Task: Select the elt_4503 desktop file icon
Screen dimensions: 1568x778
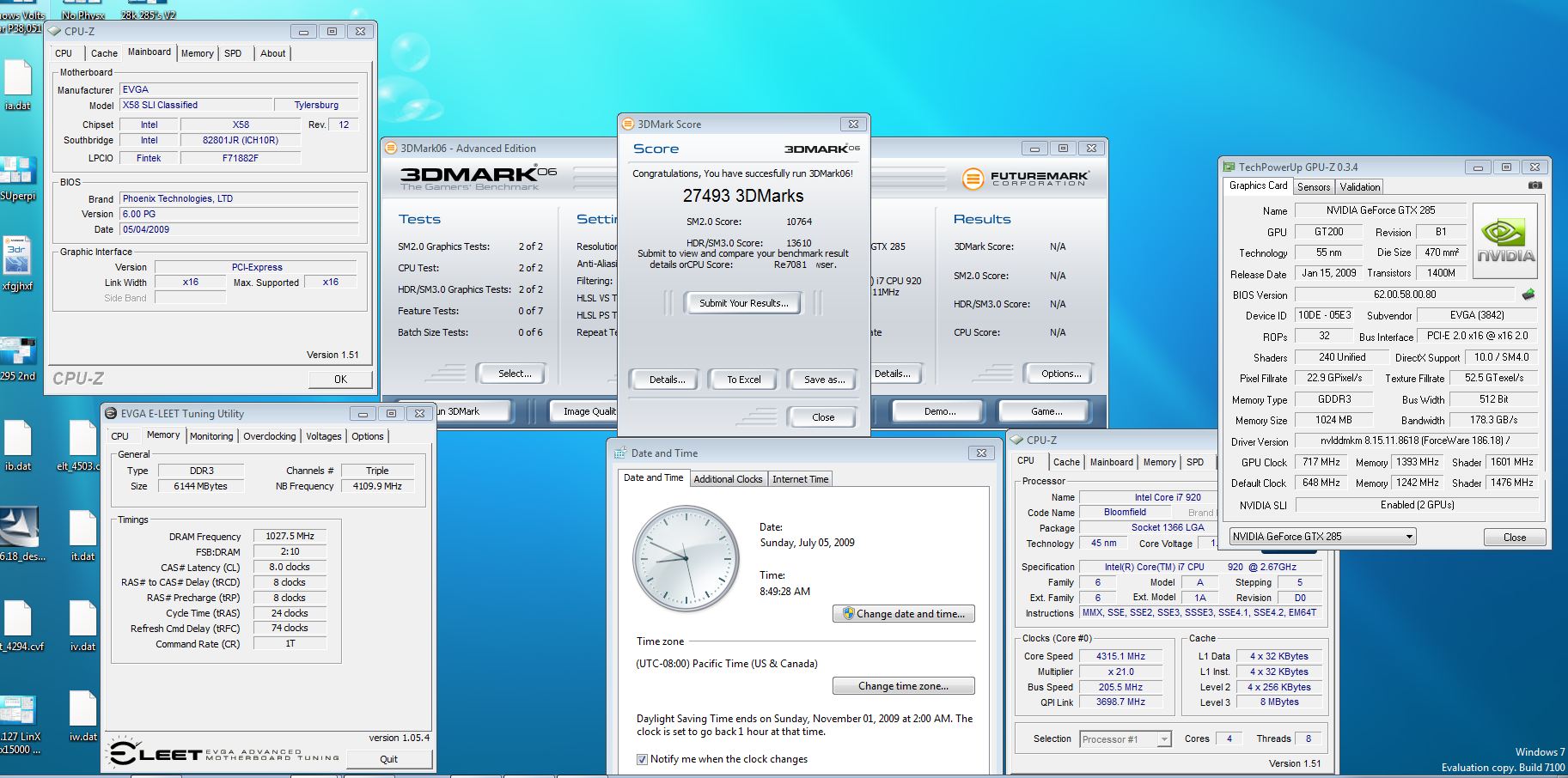Action: pos(82,445)
